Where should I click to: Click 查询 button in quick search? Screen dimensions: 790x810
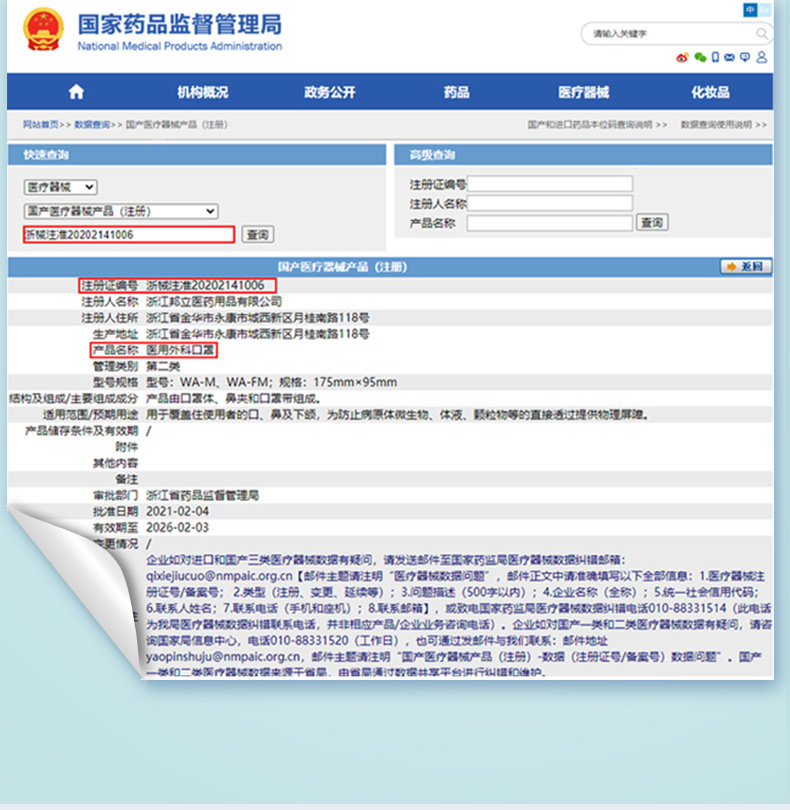(x=257, y=235)
